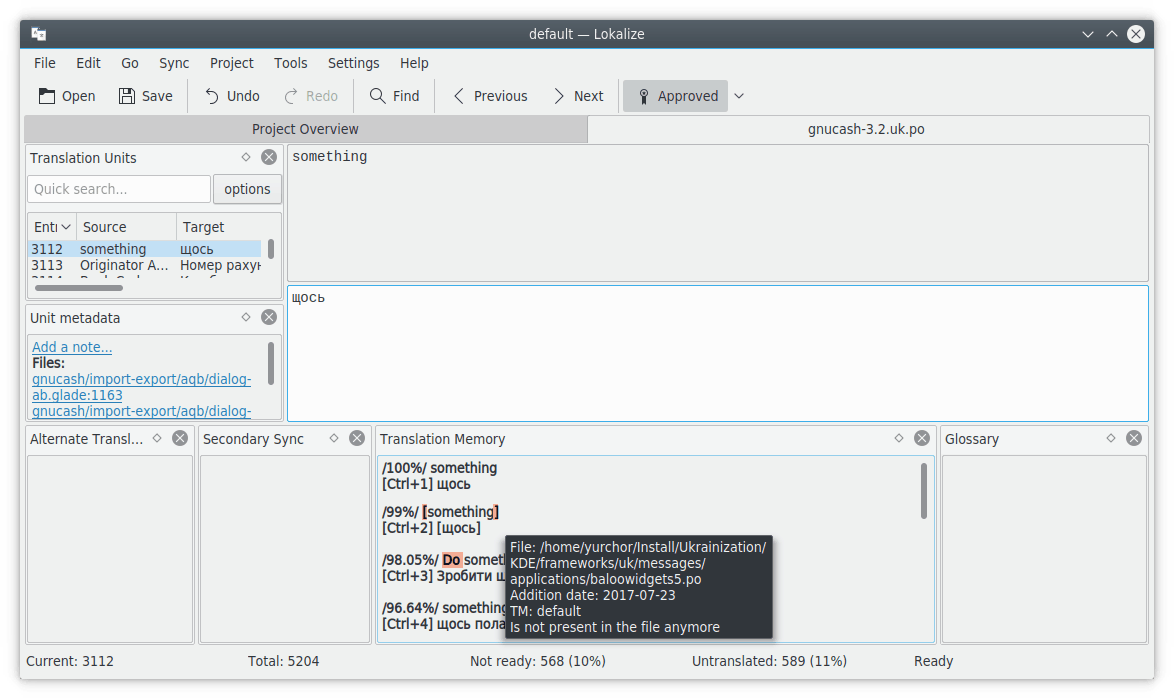
Task: Detach the Secondary Sync panel
Action: pyautogui.click(x=333, y=438)
